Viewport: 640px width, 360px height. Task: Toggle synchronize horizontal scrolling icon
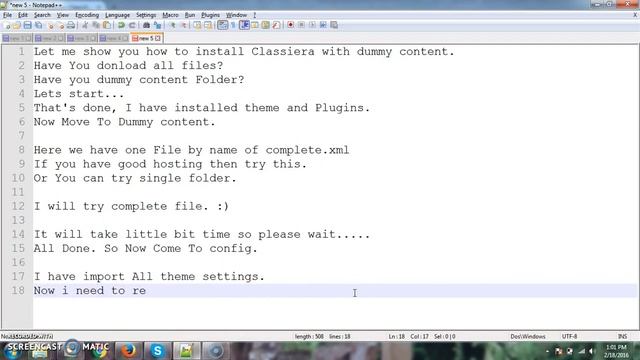208,25
